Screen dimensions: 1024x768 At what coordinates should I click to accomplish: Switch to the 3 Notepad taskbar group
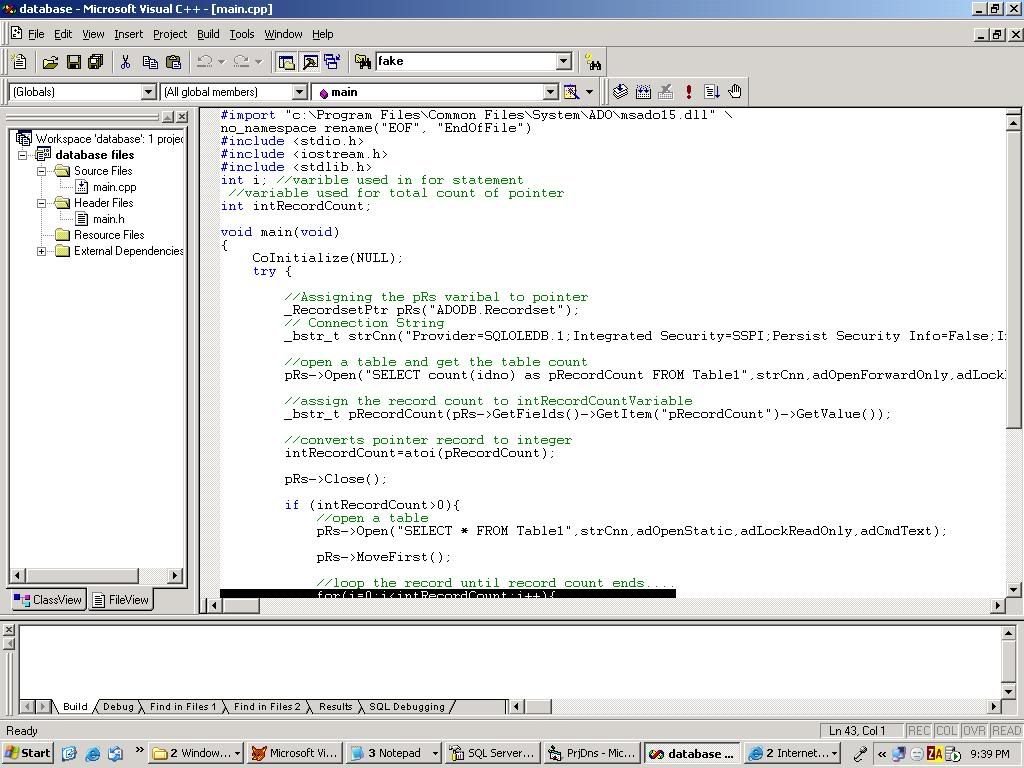pyautogui.click(x=392, y=753)
